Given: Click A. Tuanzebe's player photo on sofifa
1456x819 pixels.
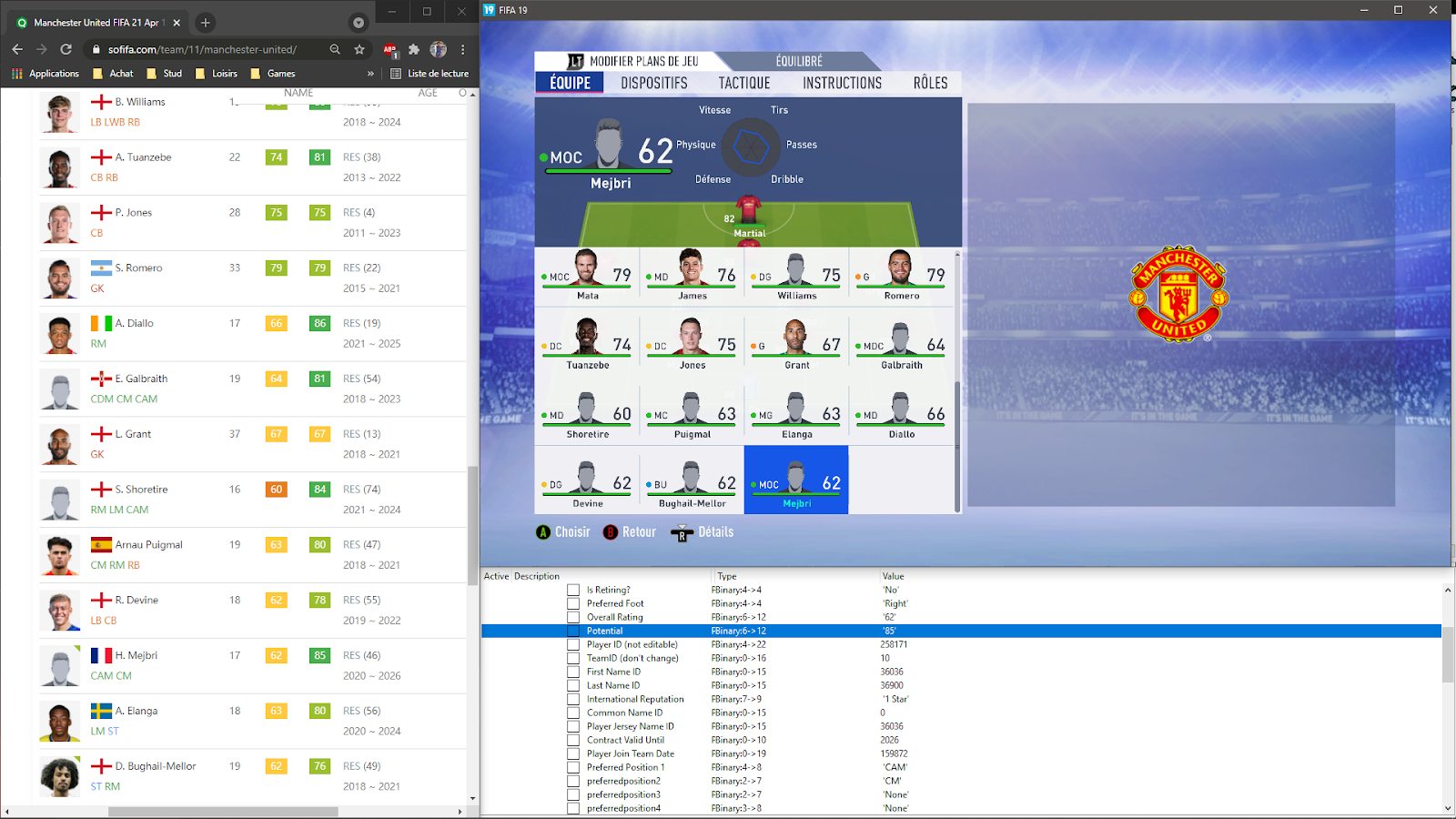Looking at the screenshot, I should tap(60, 167).
